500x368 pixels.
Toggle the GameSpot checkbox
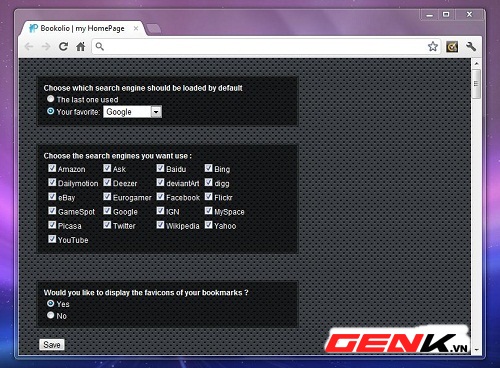point(52,211)
